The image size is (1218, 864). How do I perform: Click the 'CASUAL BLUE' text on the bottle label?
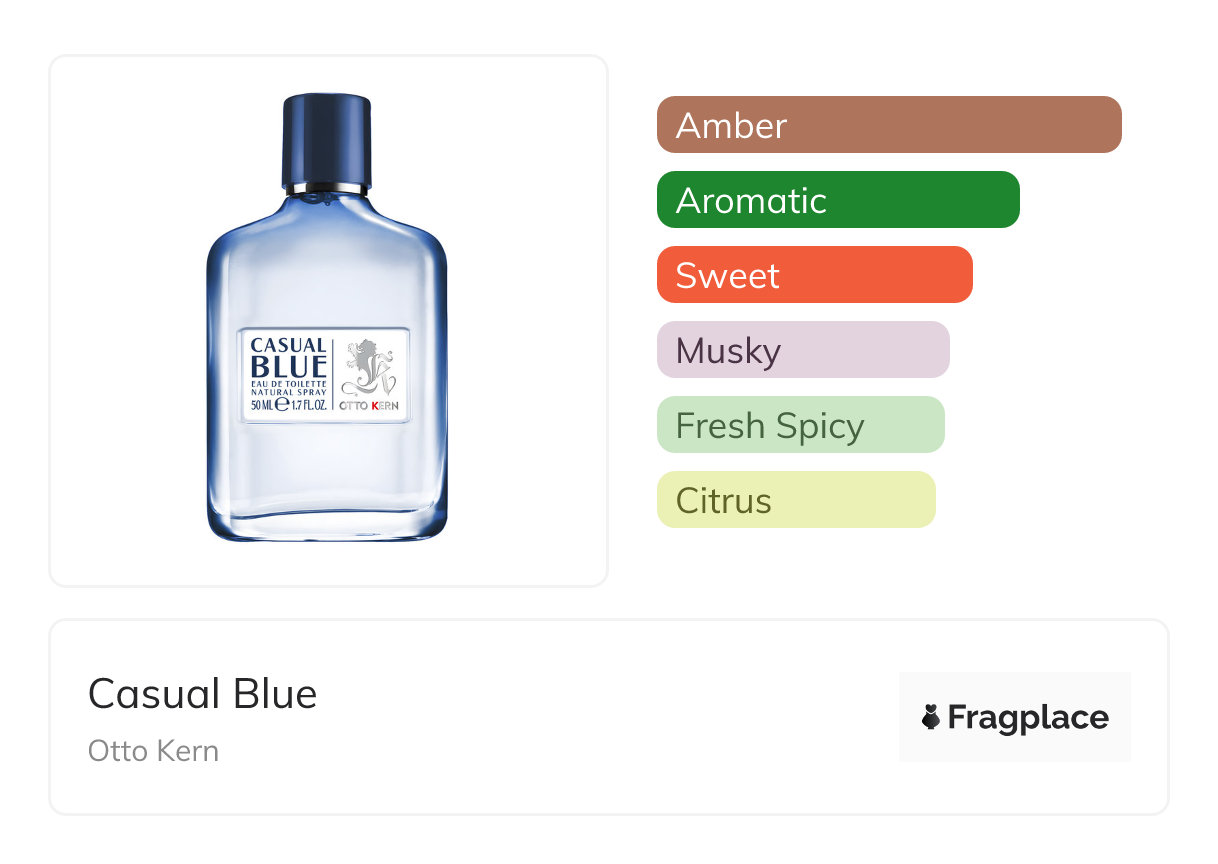[288, 357]
